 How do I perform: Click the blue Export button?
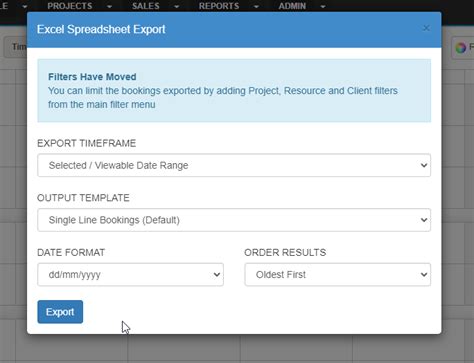tap(60, 312)
